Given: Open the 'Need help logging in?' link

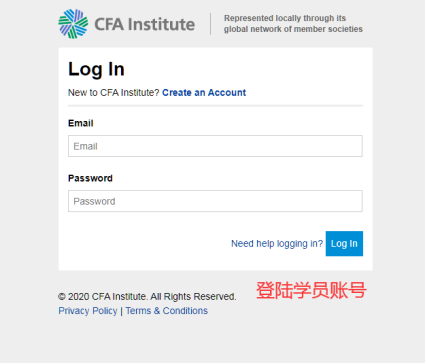Looking at the screenshot, I should (277, 244).
